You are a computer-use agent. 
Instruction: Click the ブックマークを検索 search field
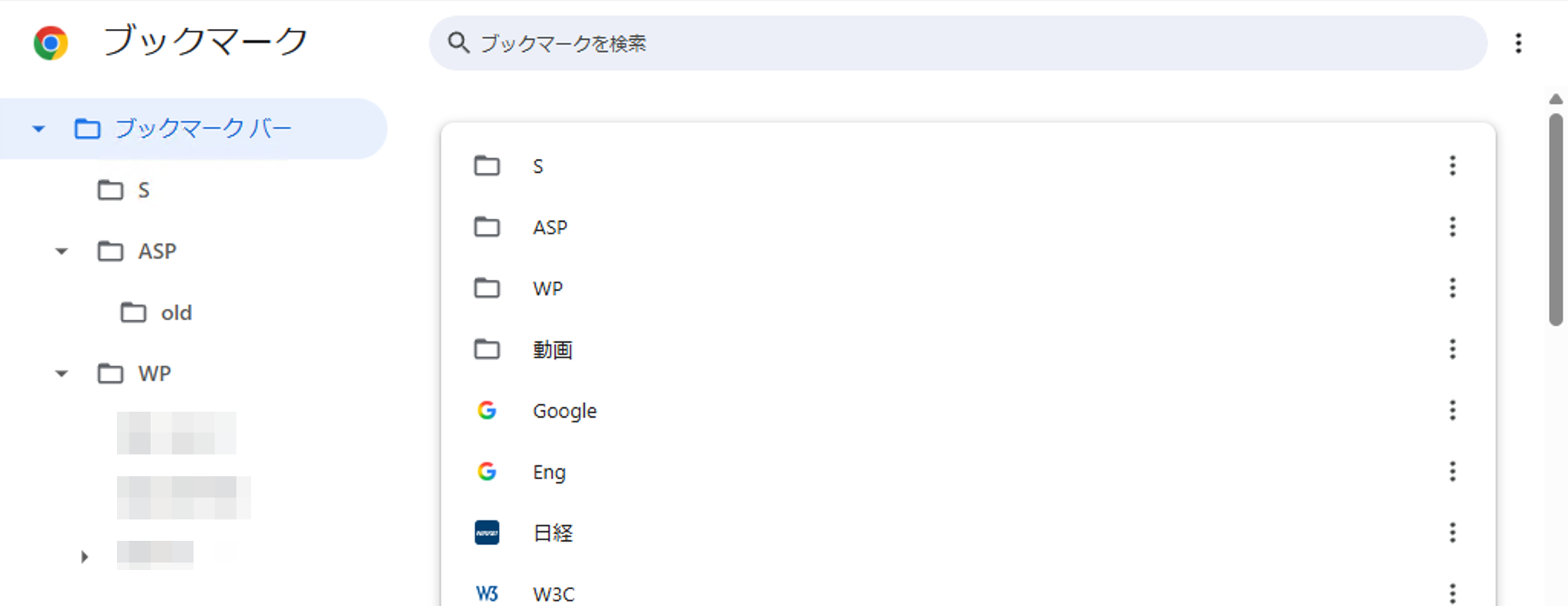pyautogui.click(x=957, y=44)
